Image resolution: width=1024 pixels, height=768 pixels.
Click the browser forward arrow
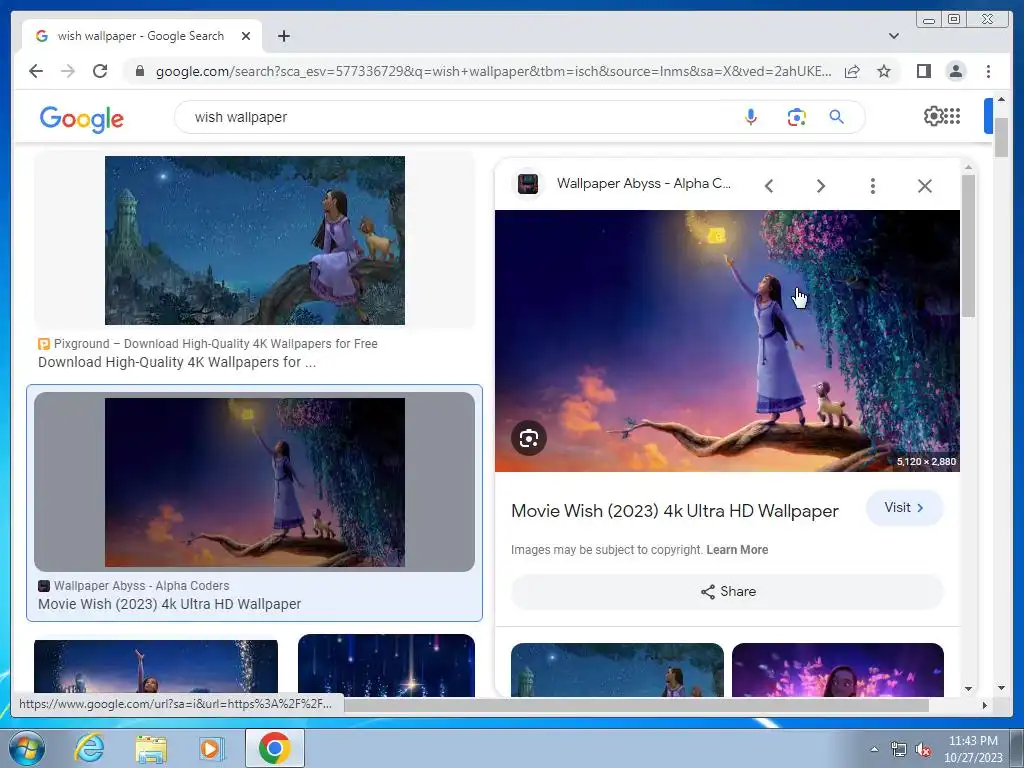tap(68, 71)
